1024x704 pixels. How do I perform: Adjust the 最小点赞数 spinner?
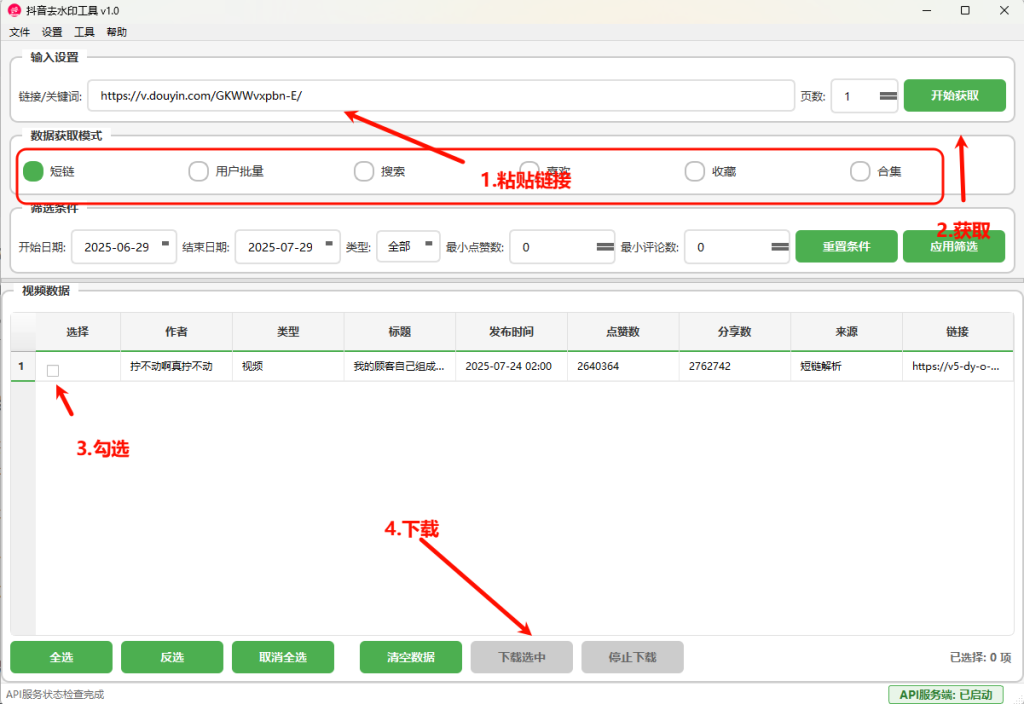604,246
